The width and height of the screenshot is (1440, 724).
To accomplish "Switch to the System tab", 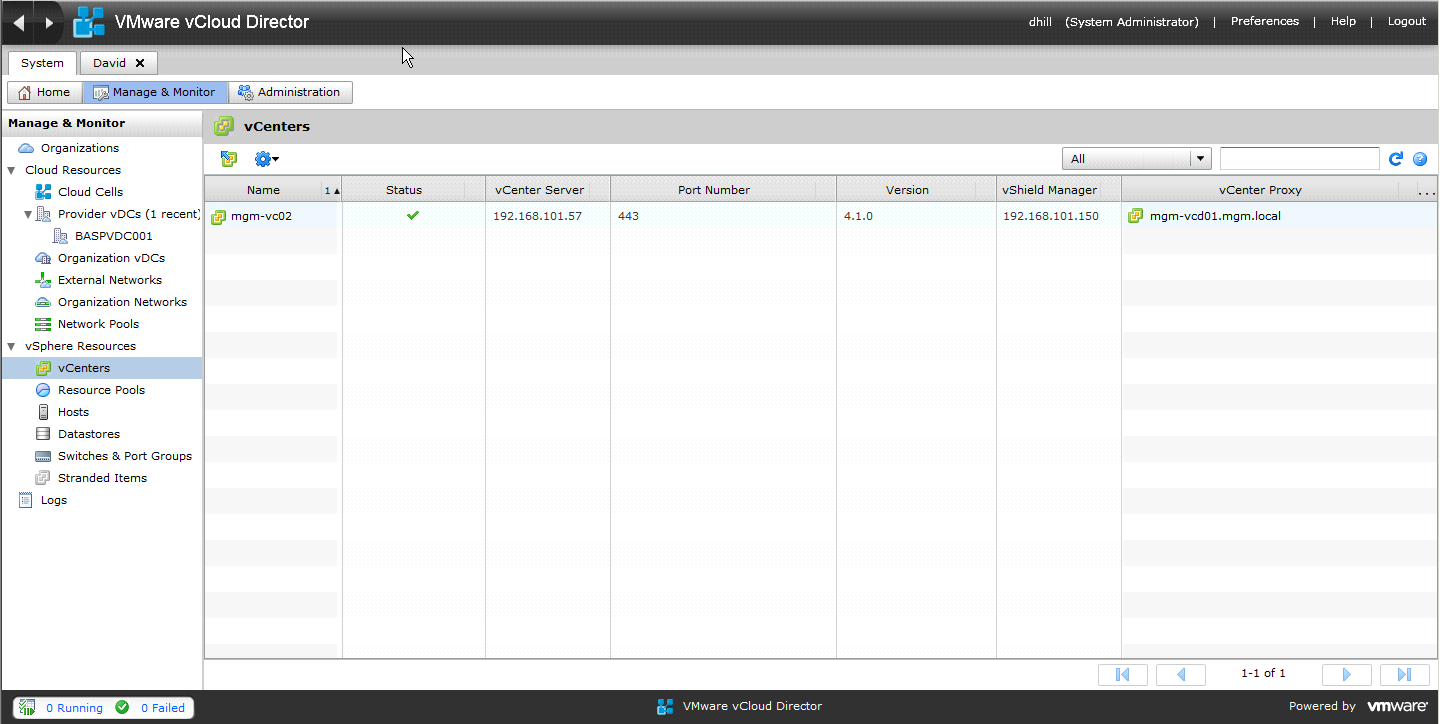I will coord(43,63).
